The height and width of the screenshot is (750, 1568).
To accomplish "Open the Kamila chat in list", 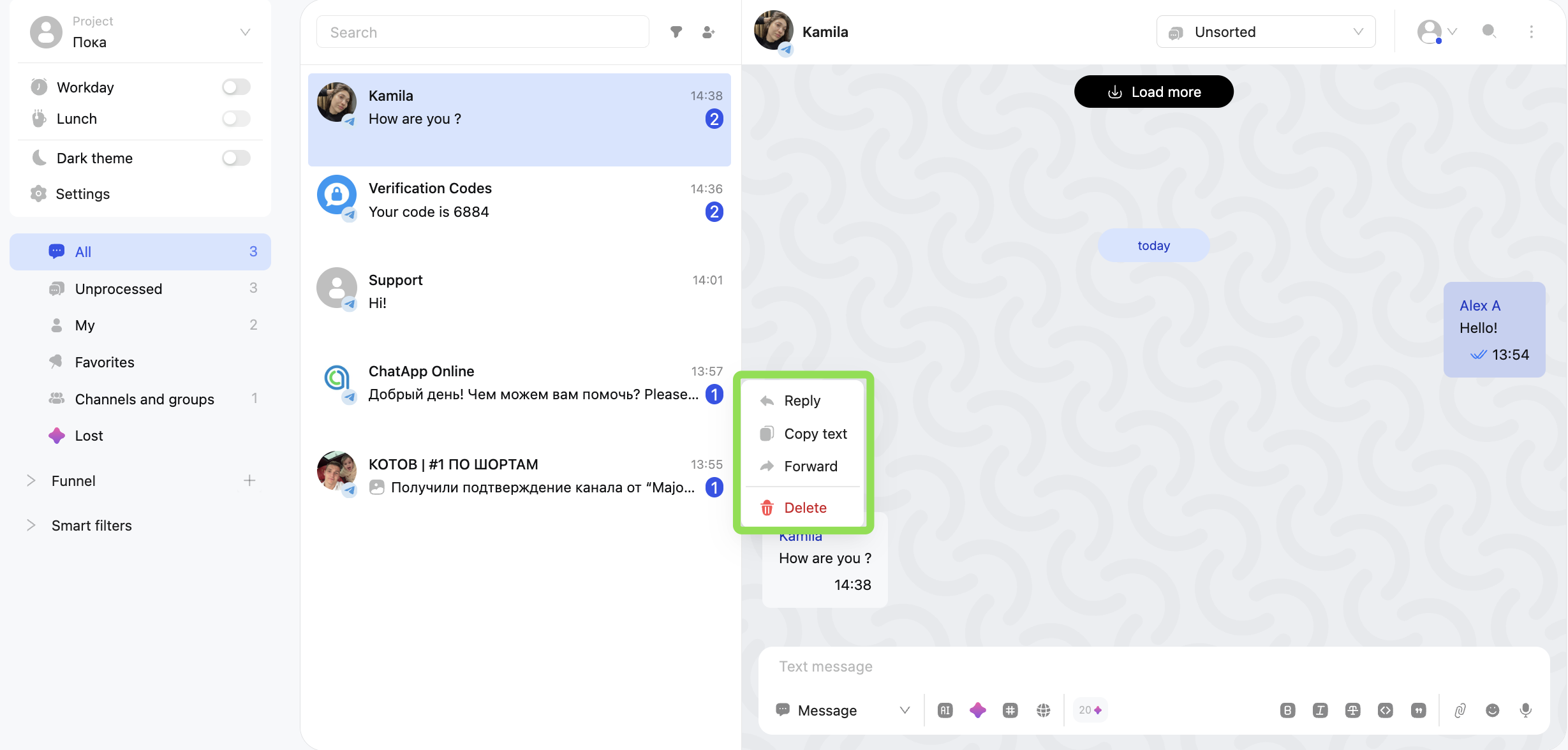I will coord(519,120).
